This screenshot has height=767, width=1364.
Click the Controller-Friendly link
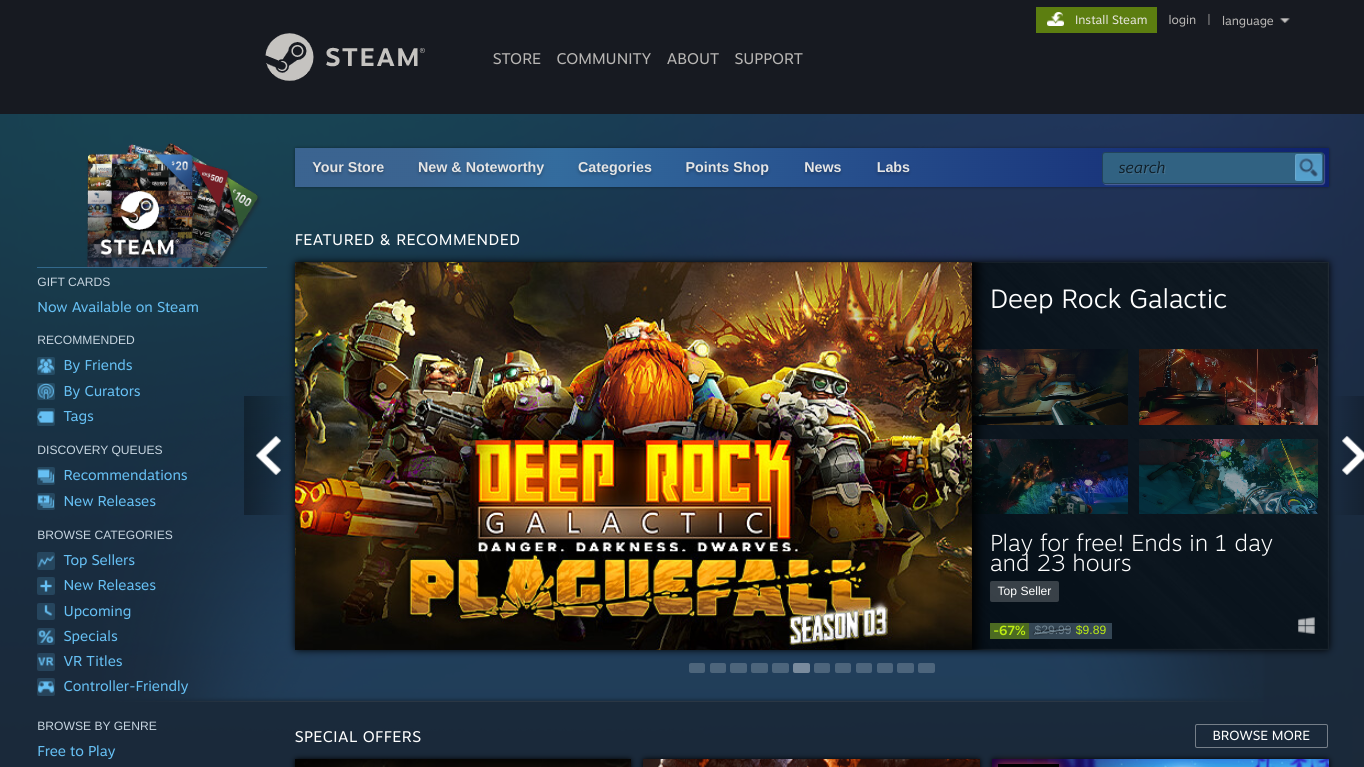[x=126, y=686]
